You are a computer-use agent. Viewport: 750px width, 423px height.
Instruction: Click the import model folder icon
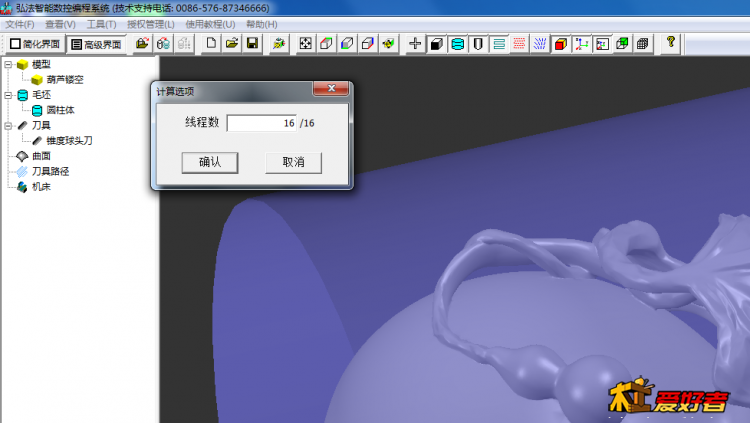(142, 44)
